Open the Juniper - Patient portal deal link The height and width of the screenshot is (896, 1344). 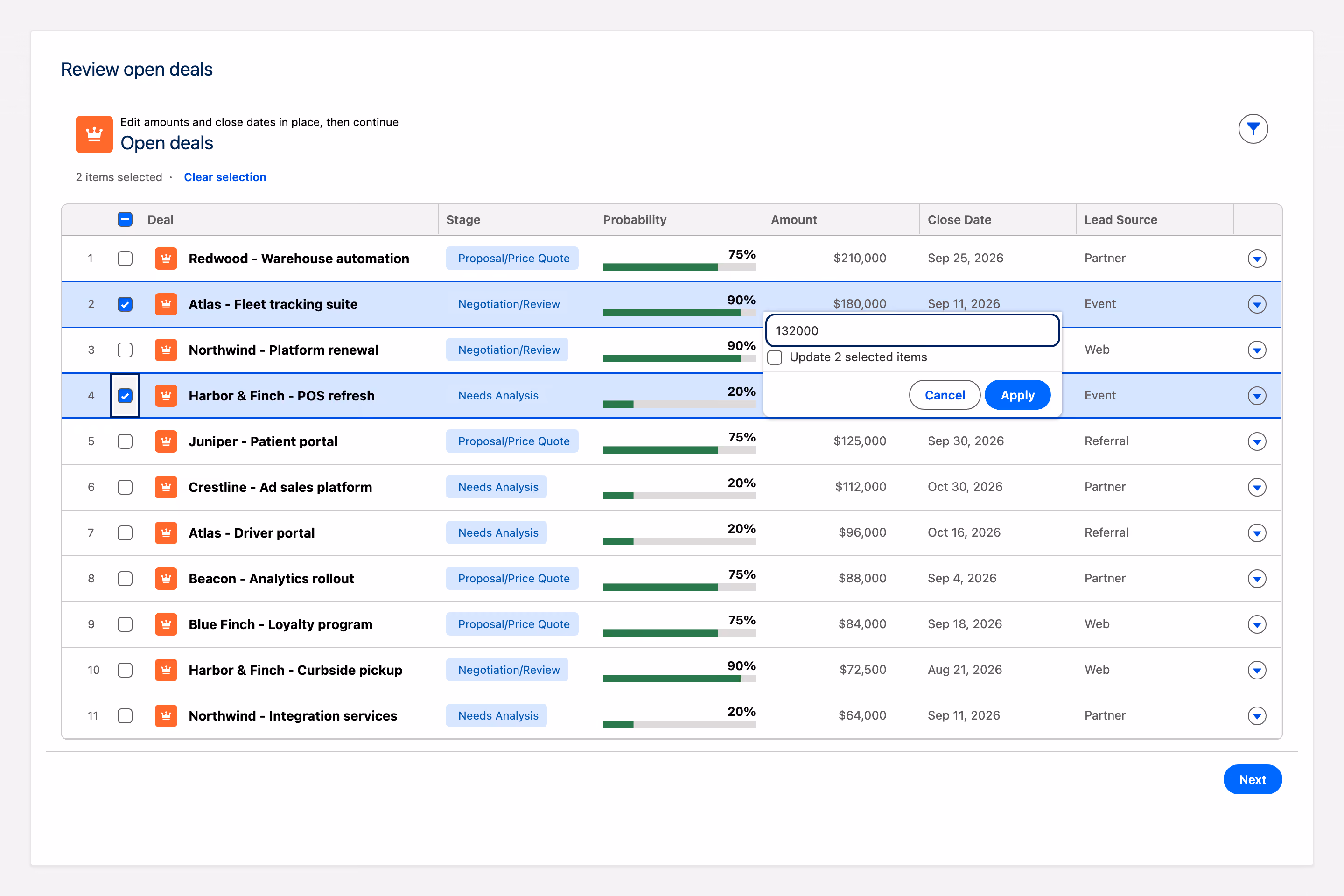pyautogui.click(x=263, y=441)
